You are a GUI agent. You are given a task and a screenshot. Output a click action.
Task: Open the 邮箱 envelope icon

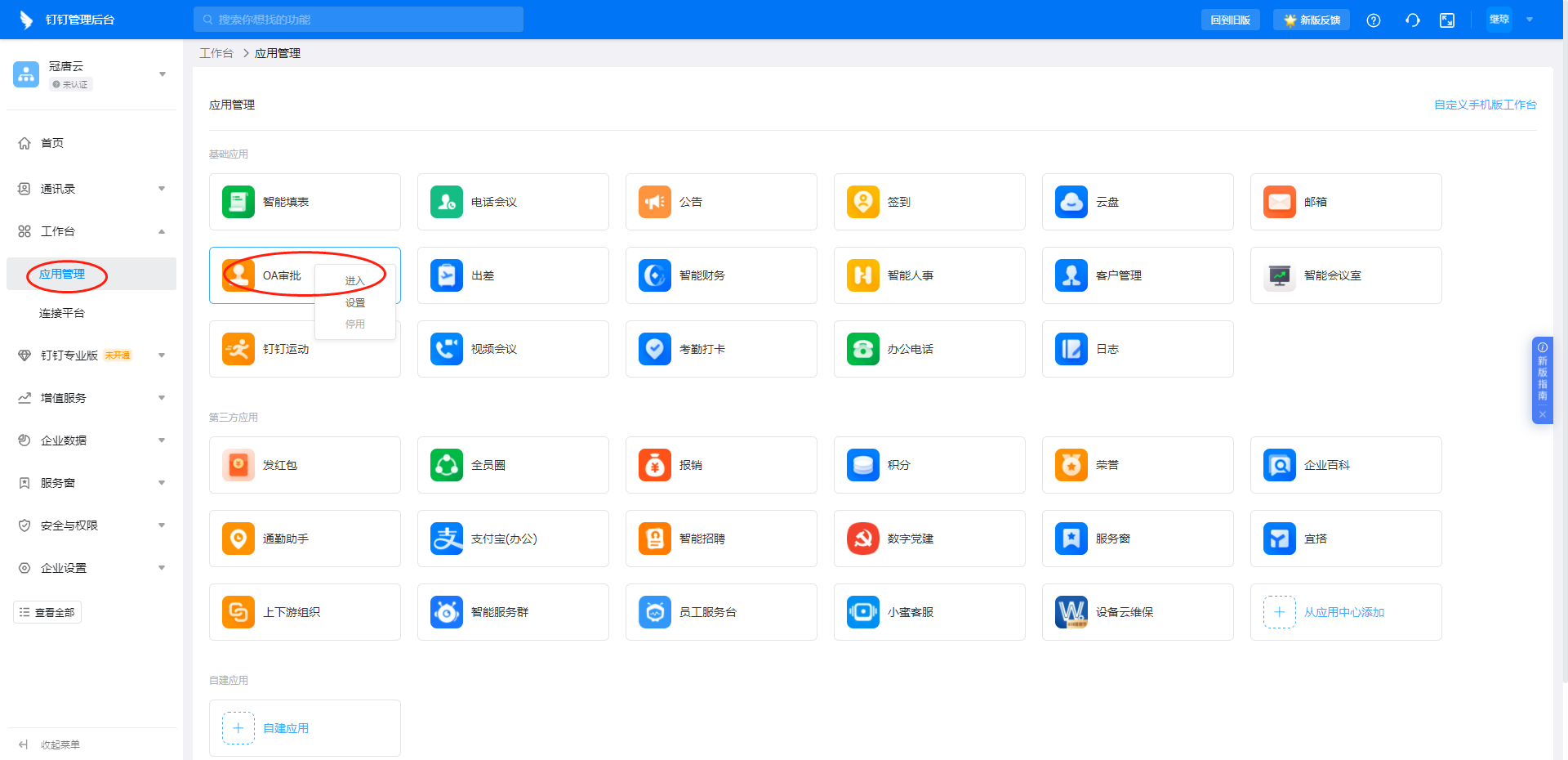pos(1280,202)
